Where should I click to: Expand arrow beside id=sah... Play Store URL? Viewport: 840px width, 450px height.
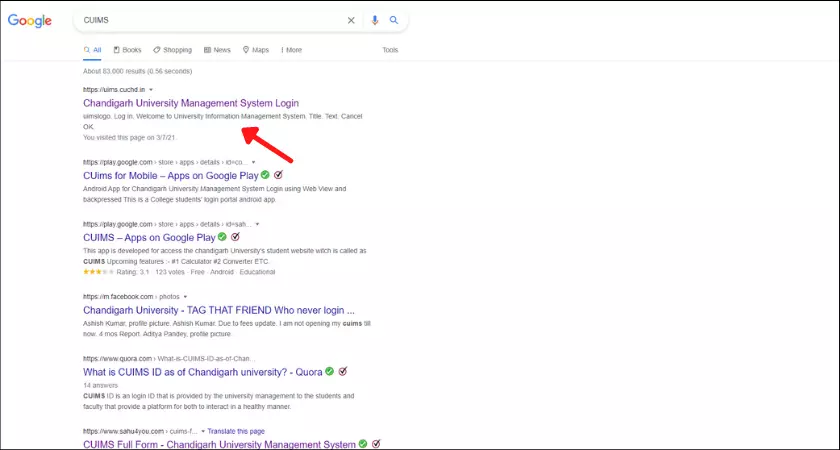click(x=257, y=224)
